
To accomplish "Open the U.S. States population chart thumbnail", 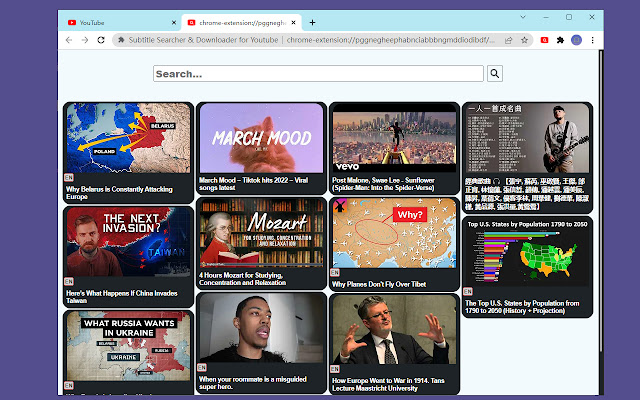I will pos(527,252).
